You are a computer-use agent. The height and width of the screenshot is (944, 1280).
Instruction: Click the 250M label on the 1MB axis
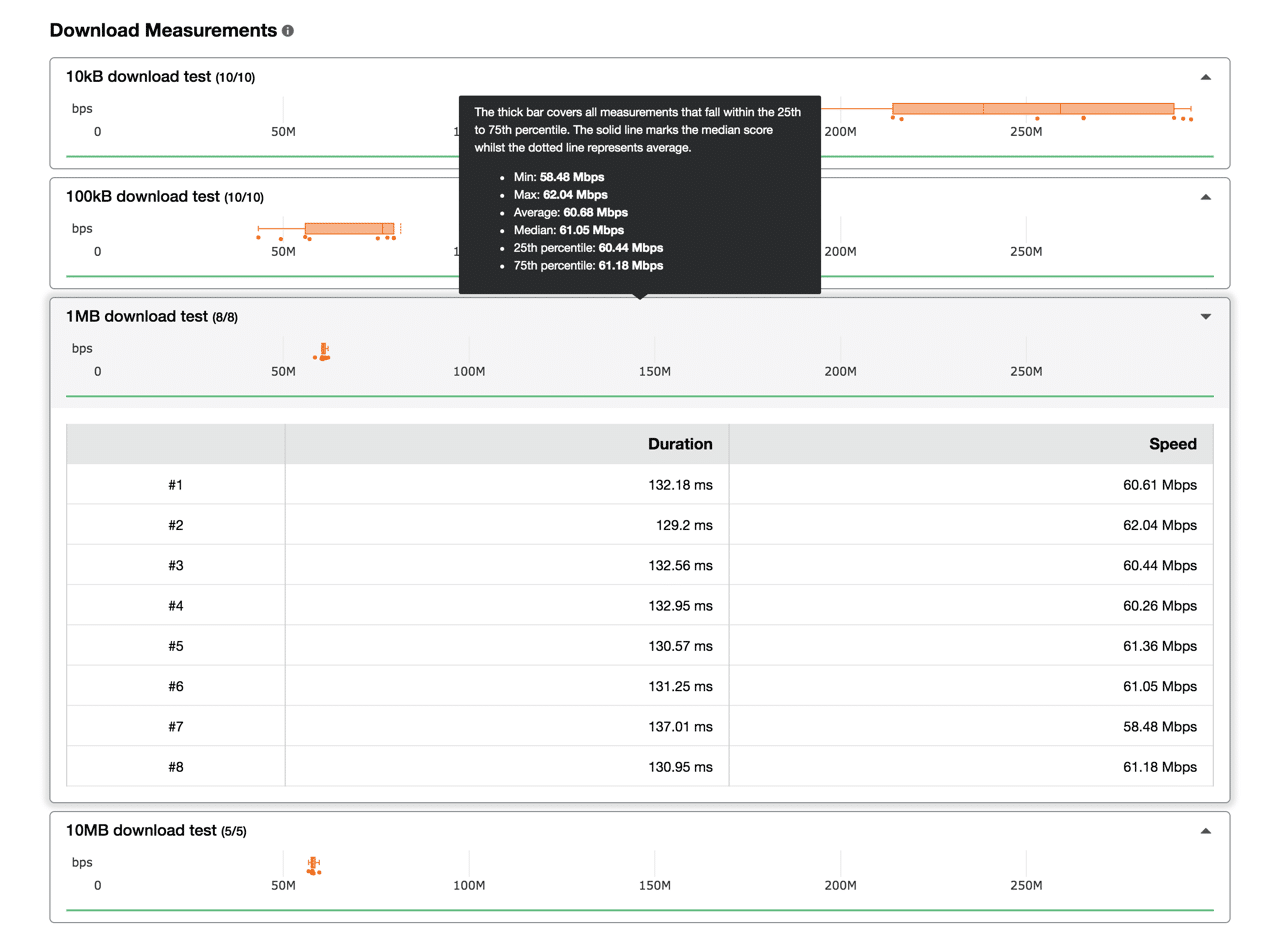[x=1026, y=371]
